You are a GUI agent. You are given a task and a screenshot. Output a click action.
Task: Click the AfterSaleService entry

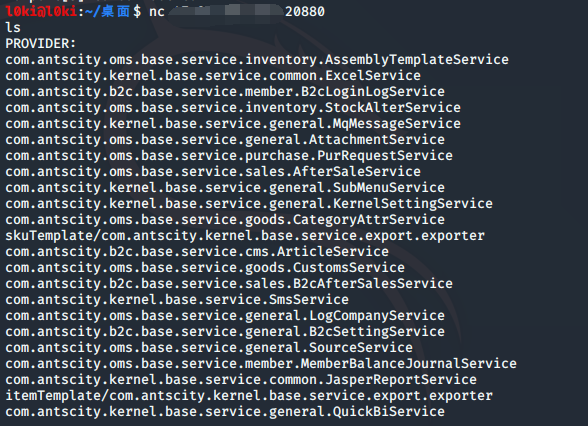[213, 172]
